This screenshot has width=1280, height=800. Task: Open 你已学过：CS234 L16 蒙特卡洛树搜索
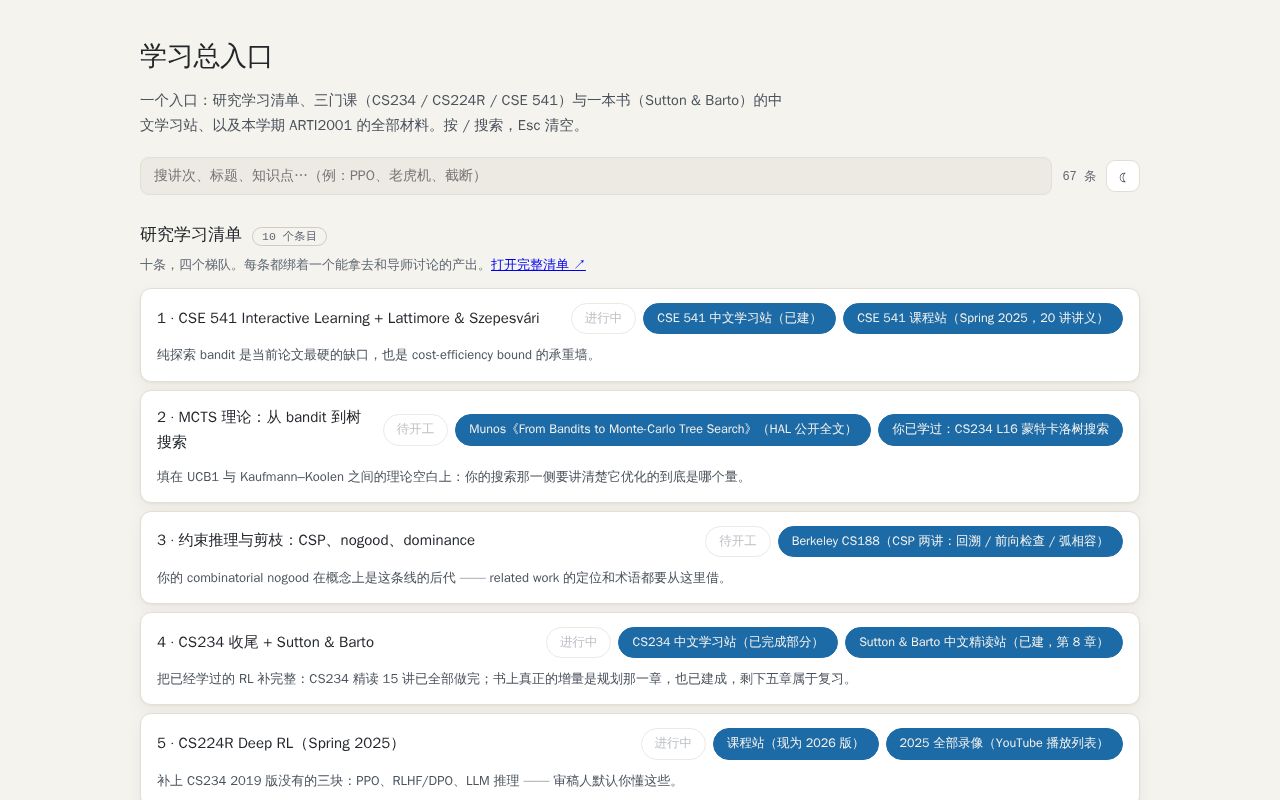point(1000,430)
